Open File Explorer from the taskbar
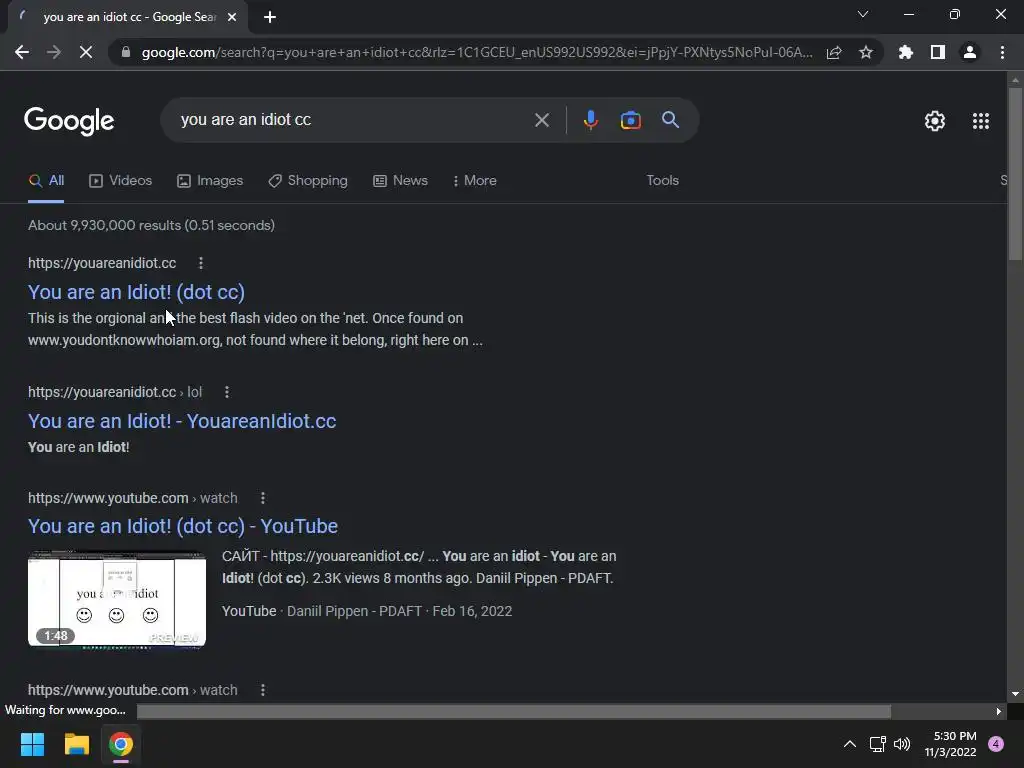This screenshot has width=1024, height=768. (x=76, y=744)
